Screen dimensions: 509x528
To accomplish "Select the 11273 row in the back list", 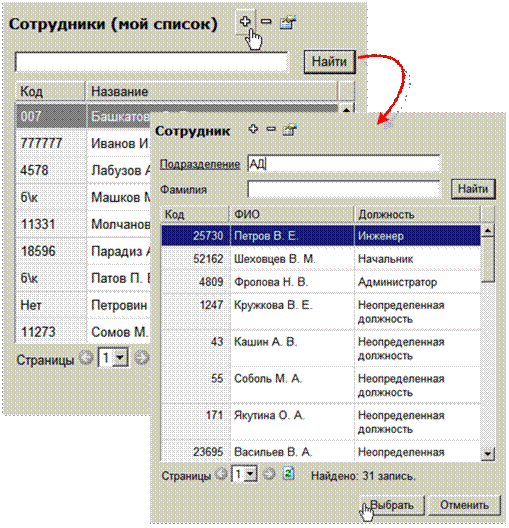I will point(83,332).
